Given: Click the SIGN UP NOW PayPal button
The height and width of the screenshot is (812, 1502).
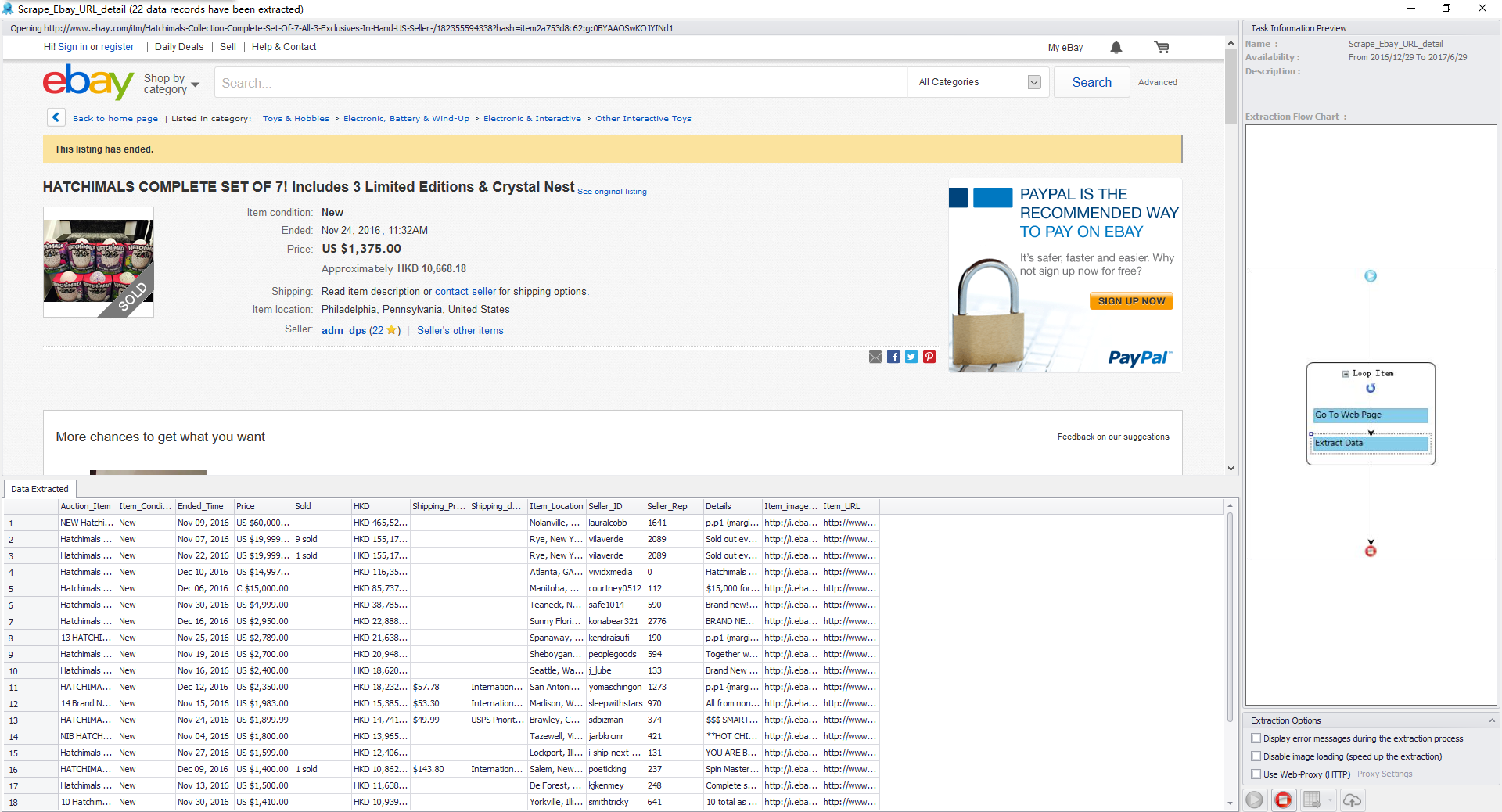Looking at the screenshot, I should (x=1130, y=300).
